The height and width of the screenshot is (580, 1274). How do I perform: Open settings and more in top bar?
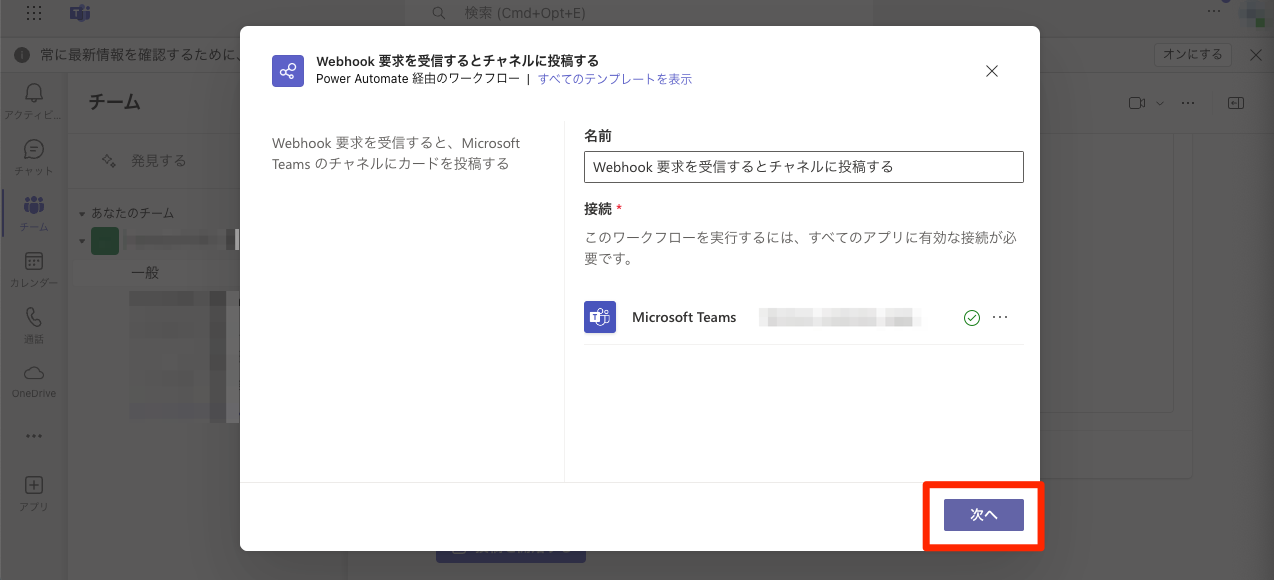[1214, 11]
